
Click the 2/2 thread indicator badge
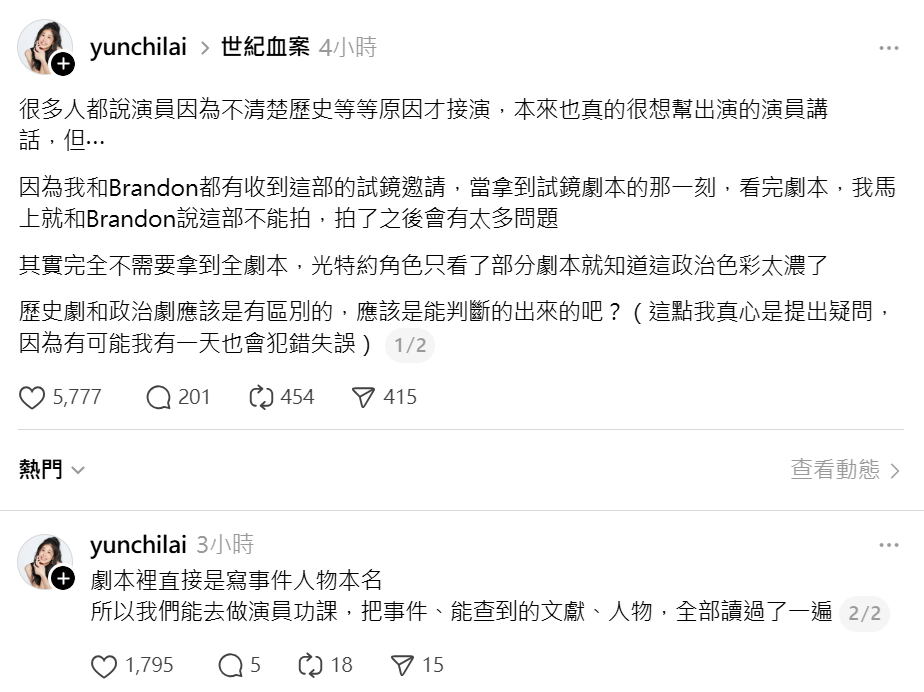click(864, 613)
